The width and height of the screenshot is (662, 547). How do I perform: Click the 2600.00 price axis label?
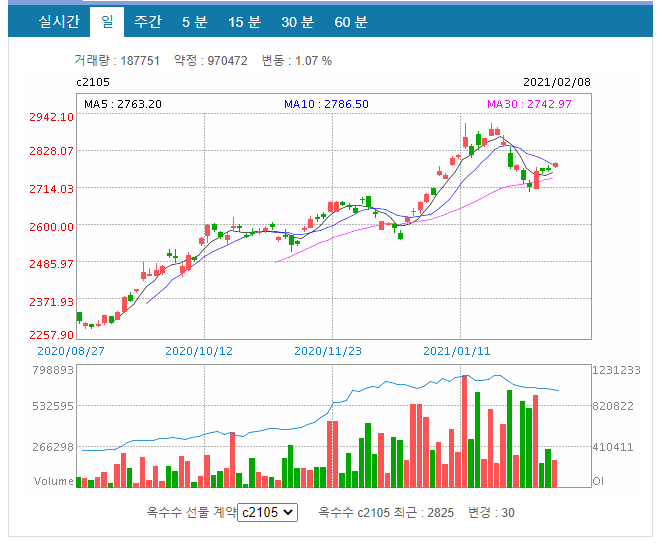point(52,227)
